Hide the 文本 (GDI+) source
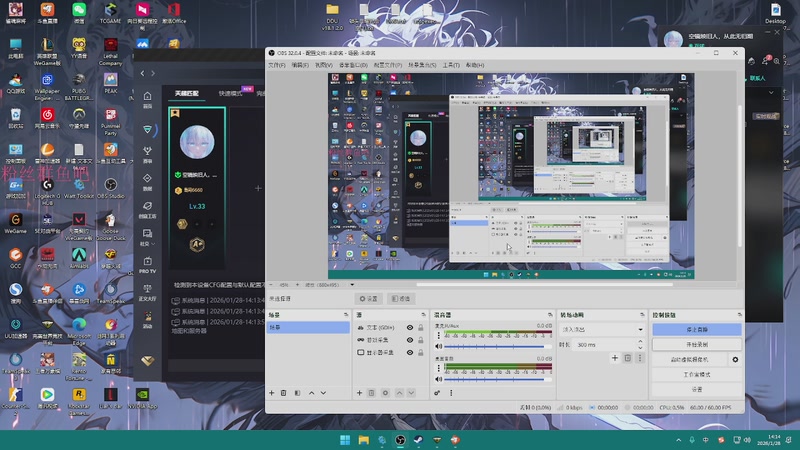Screen dimensions: 800x450 [x=410, y=328]
